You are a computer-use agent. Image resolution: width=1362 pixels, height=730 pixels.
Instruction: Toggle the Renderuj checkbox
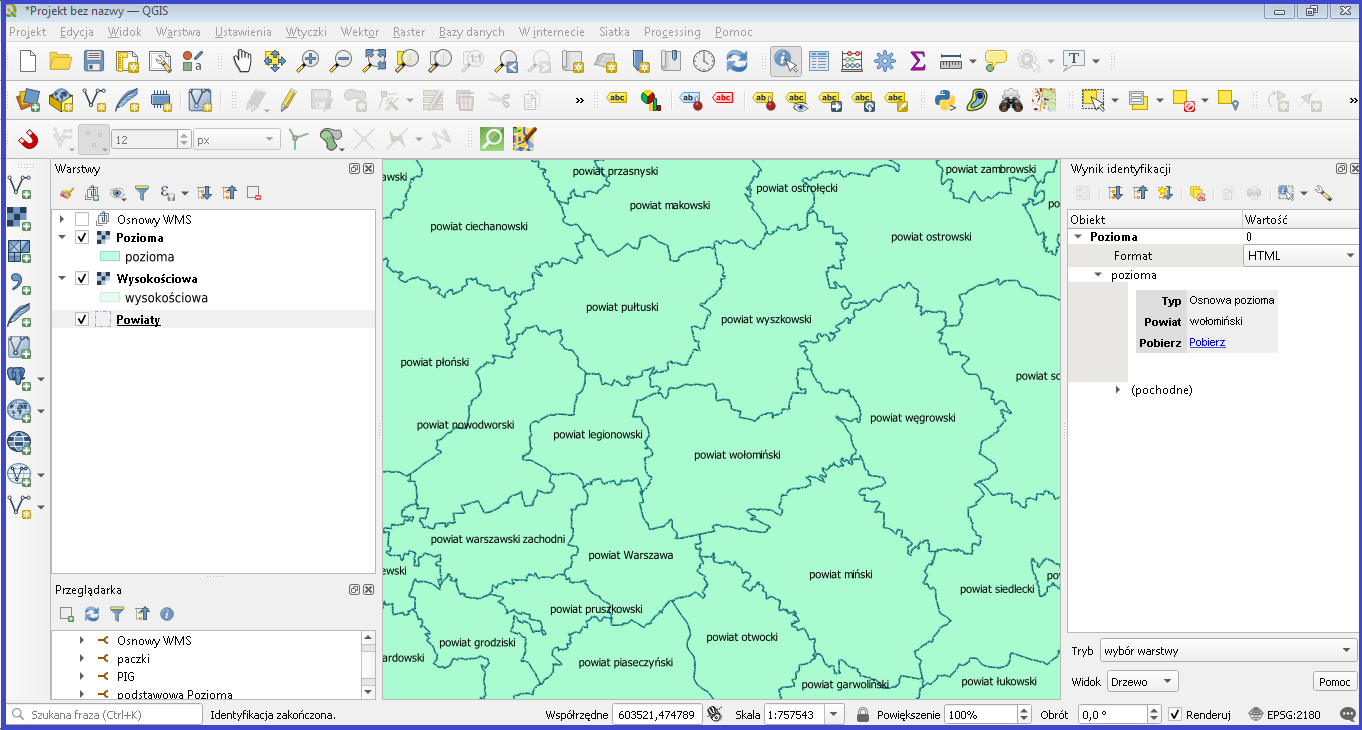click(1176, 715)
